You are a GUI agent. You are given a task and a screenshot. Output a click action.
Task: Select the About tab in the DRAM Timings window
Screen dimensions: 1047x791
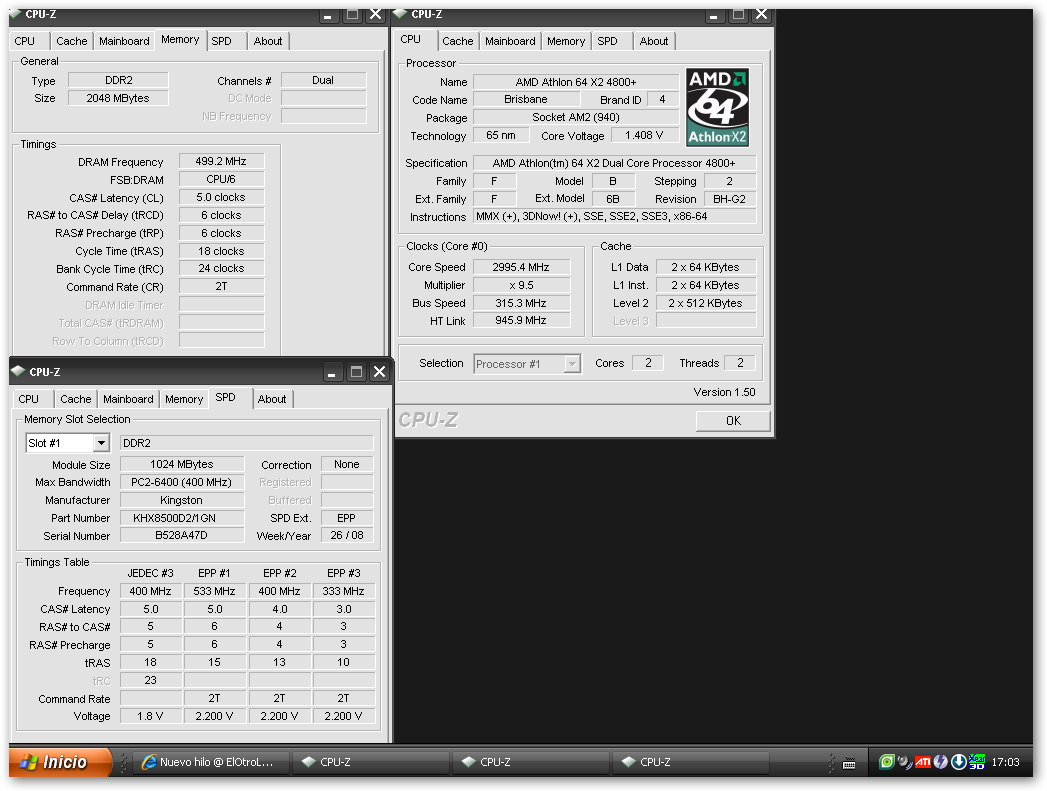268,41
